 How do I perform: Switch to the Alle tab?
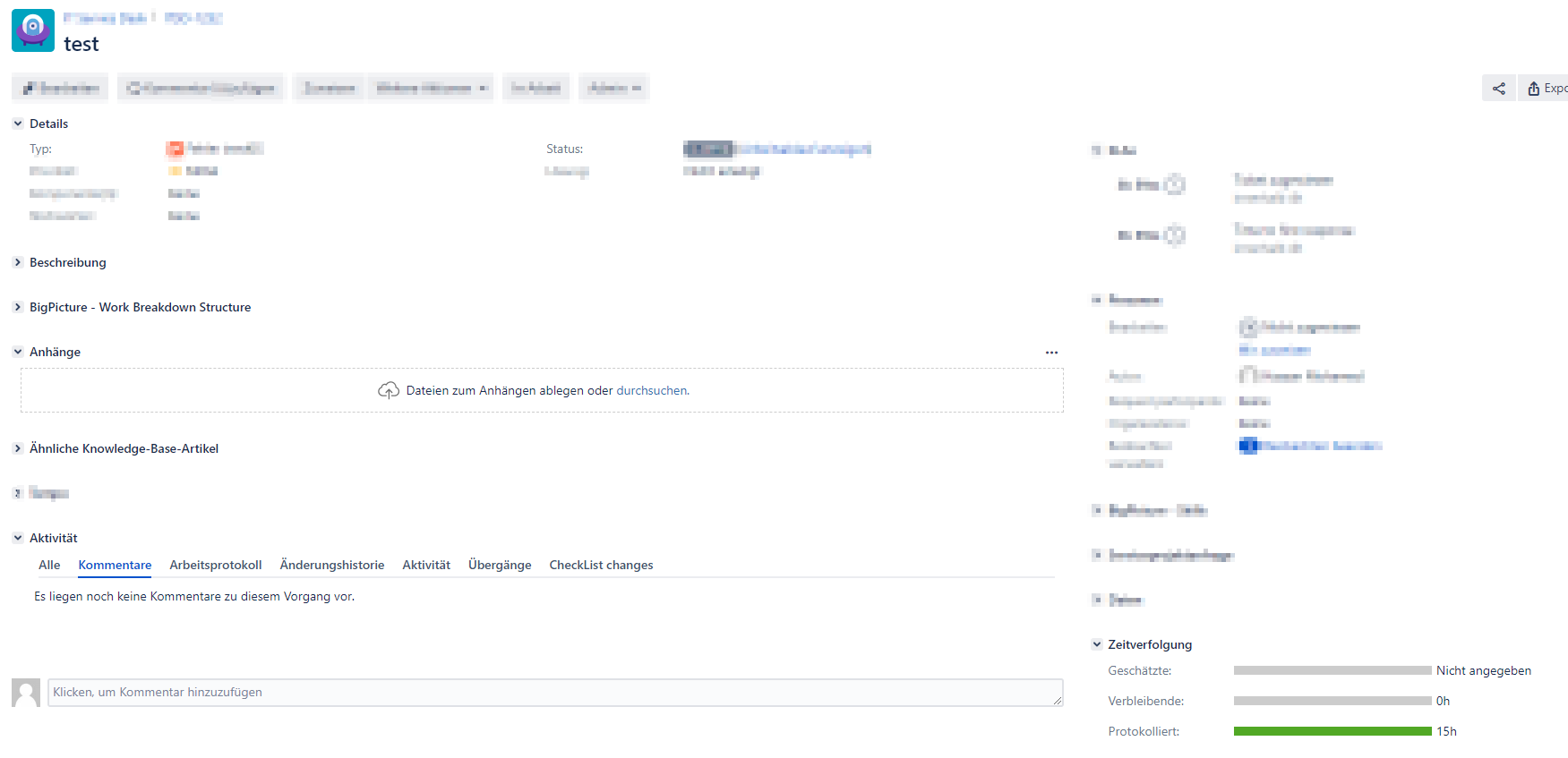coord(49,565)
